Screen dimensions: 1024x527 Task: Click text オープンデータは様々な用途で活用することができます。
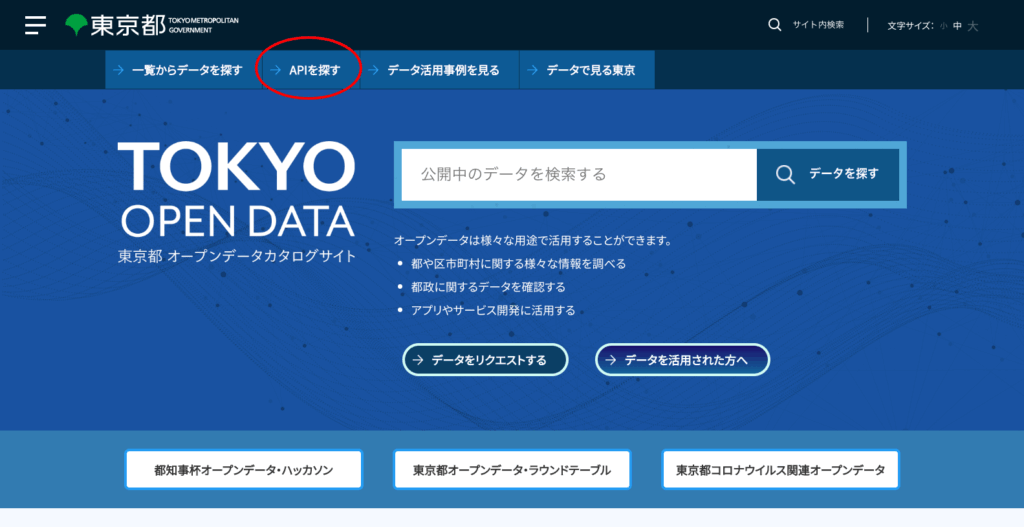pos(533,240)
